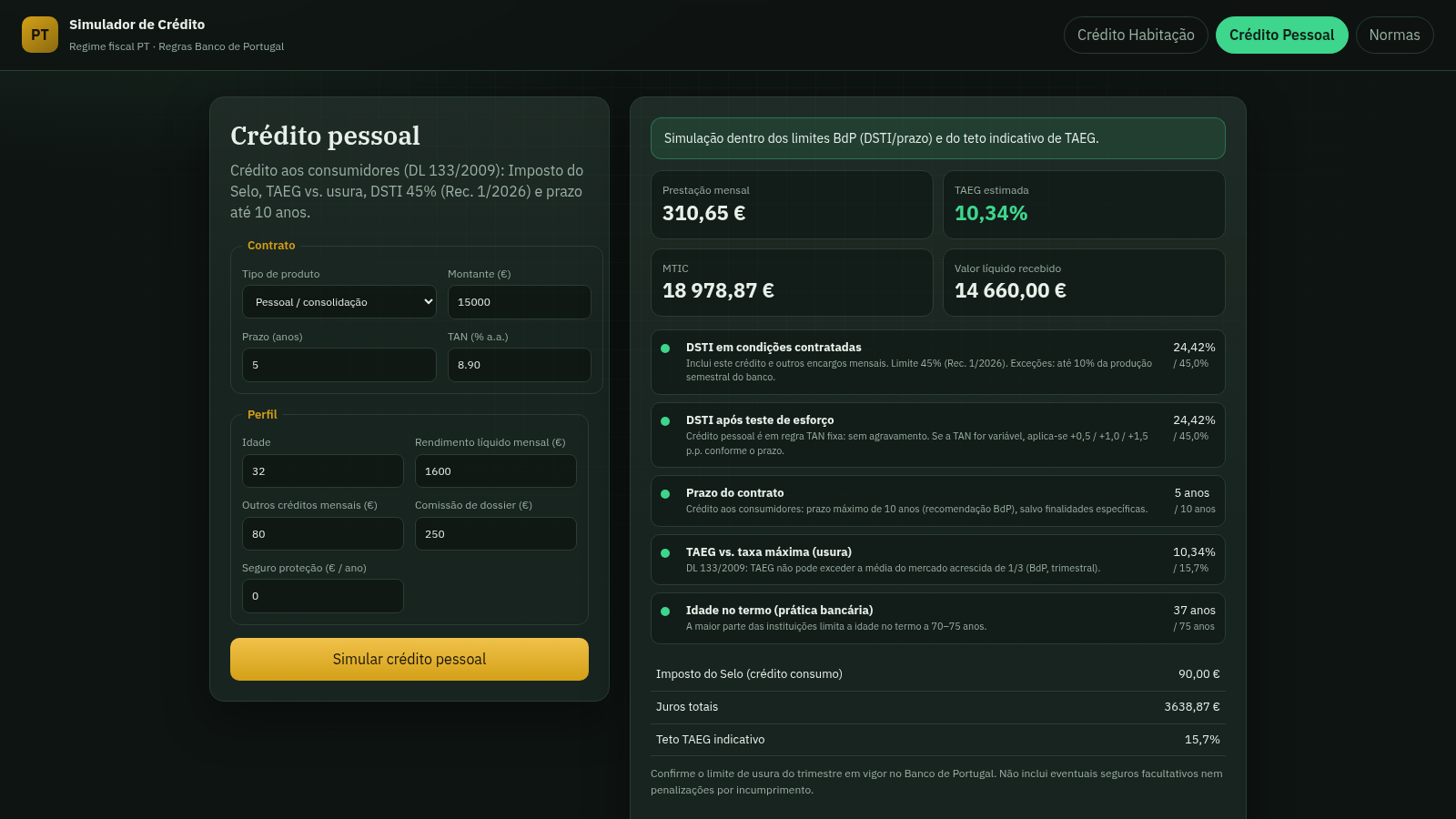
Task: Click the Contrato section label
Action: (271, 246)
